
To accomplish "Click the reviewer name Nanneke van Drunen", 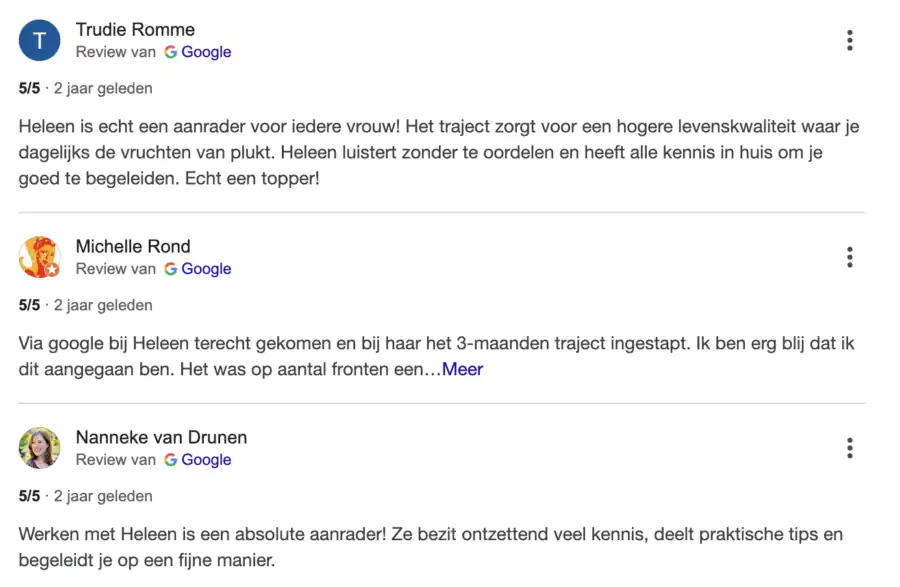I will [161, 437].
